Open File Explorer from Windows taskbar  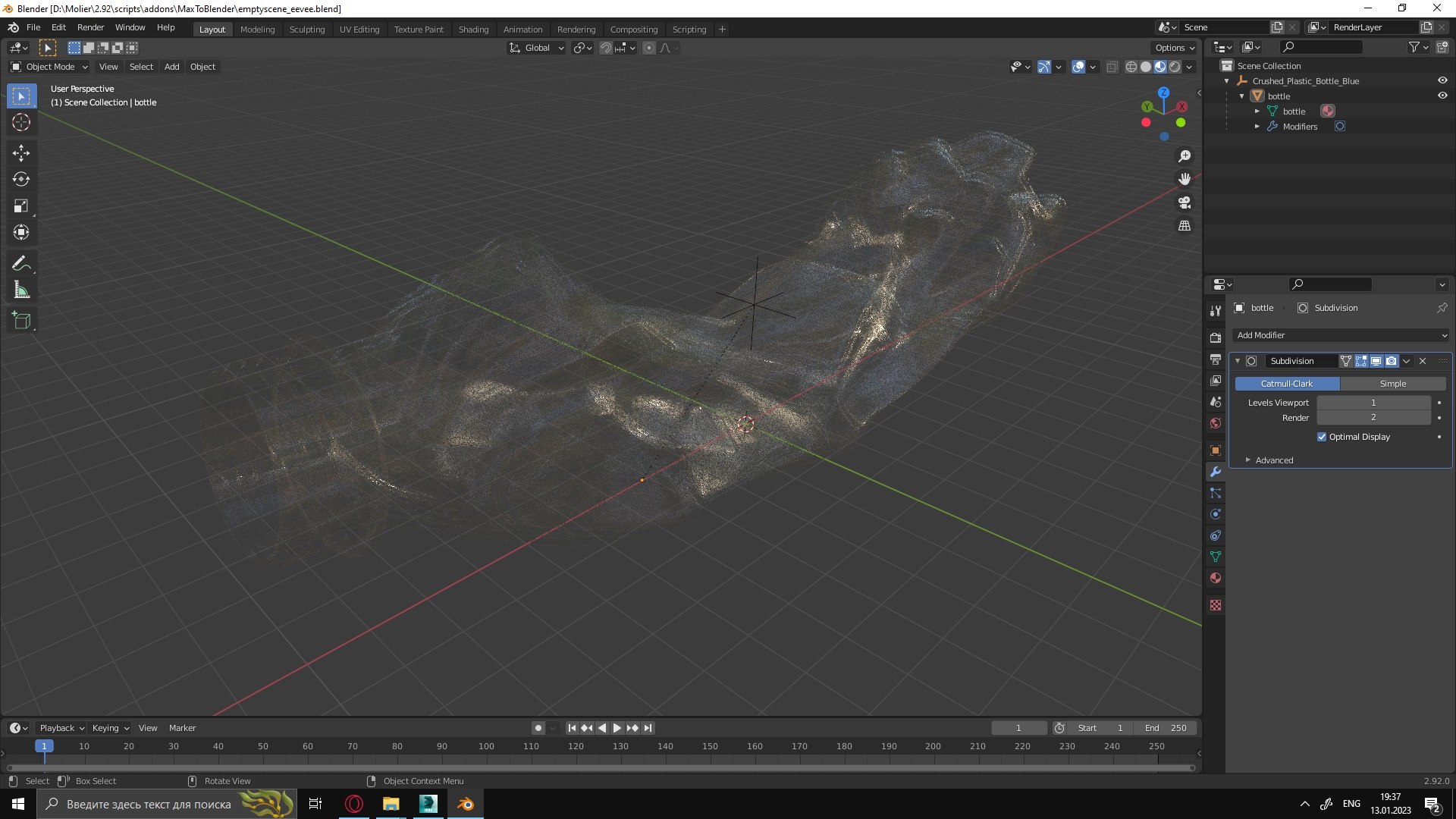(x=391, y=804)
